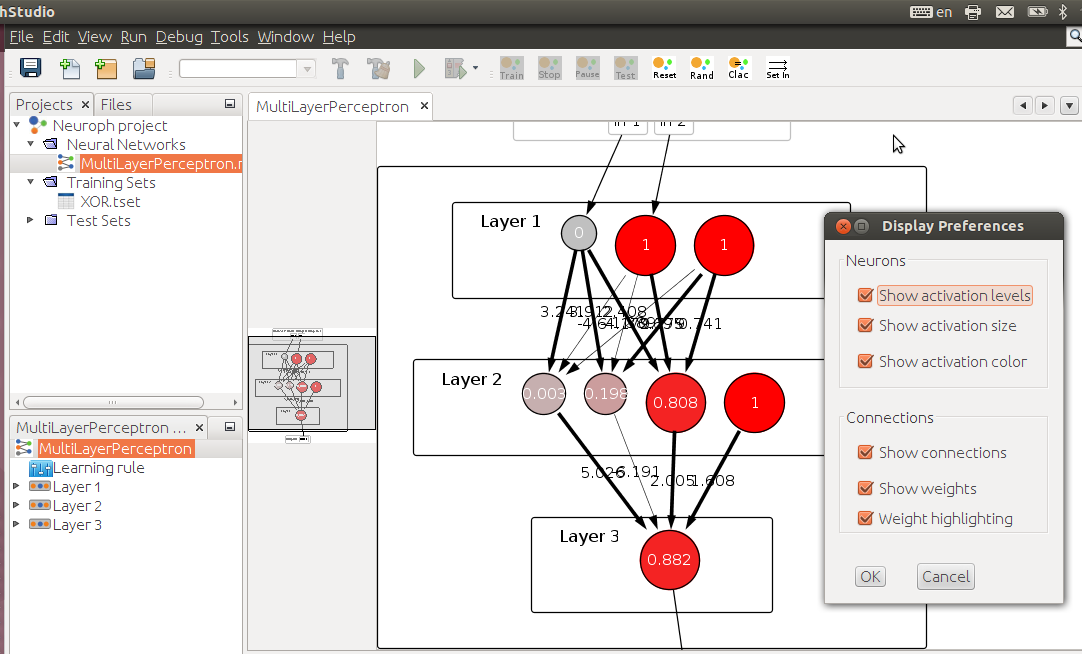
Task: Click the Save All icon
Action: click(x=29, y=68)
